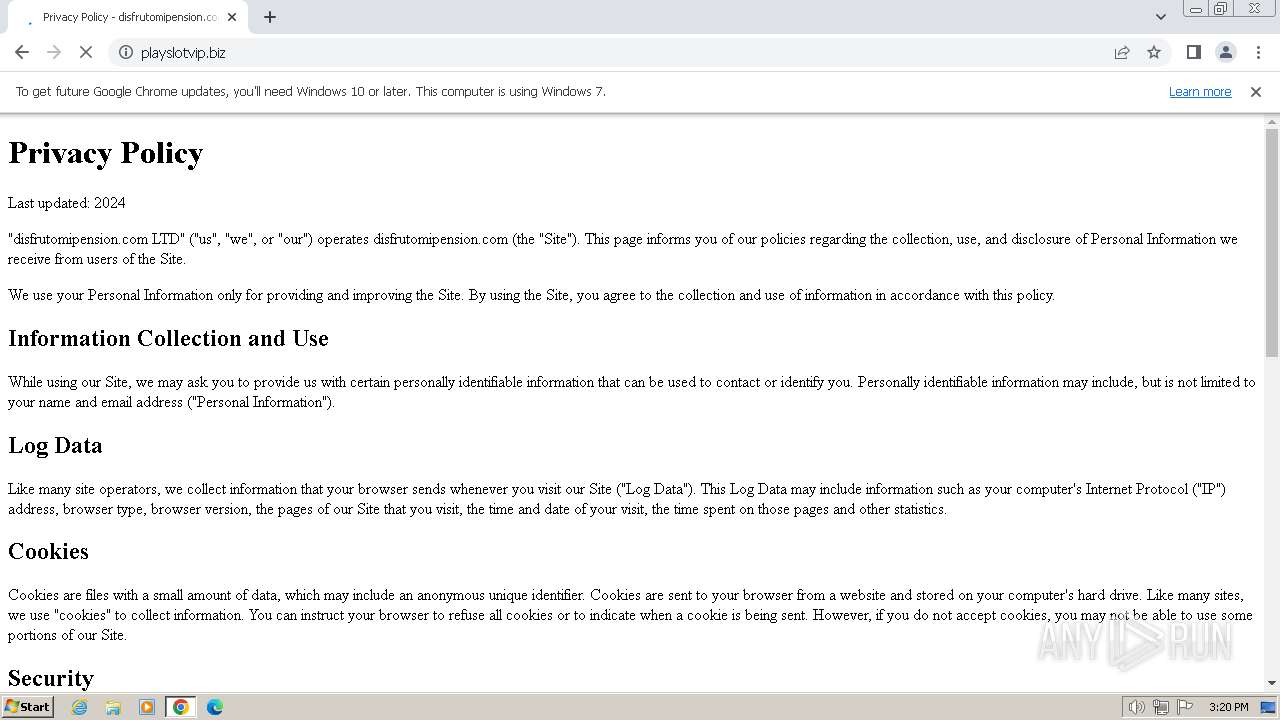The height and width of the screenshot is (720, 1280).
Task: Launch Internet Explorer from the taskbar
Action: coord(80,707)
